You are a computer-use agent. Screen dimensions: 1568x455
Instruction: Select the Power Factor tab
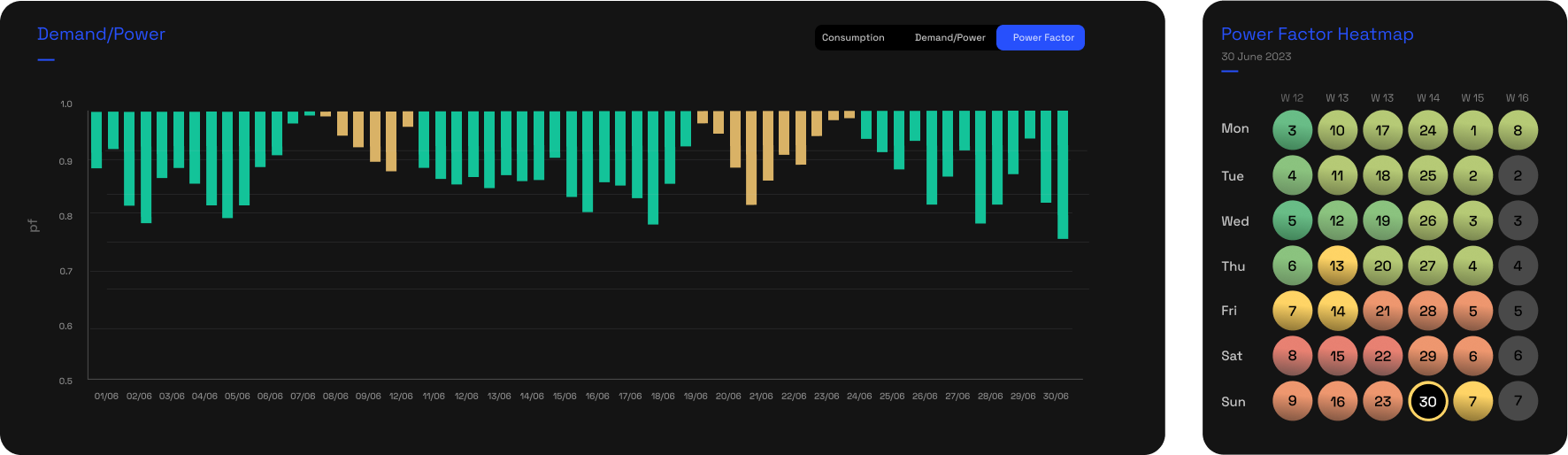[x=1041, y=37]
